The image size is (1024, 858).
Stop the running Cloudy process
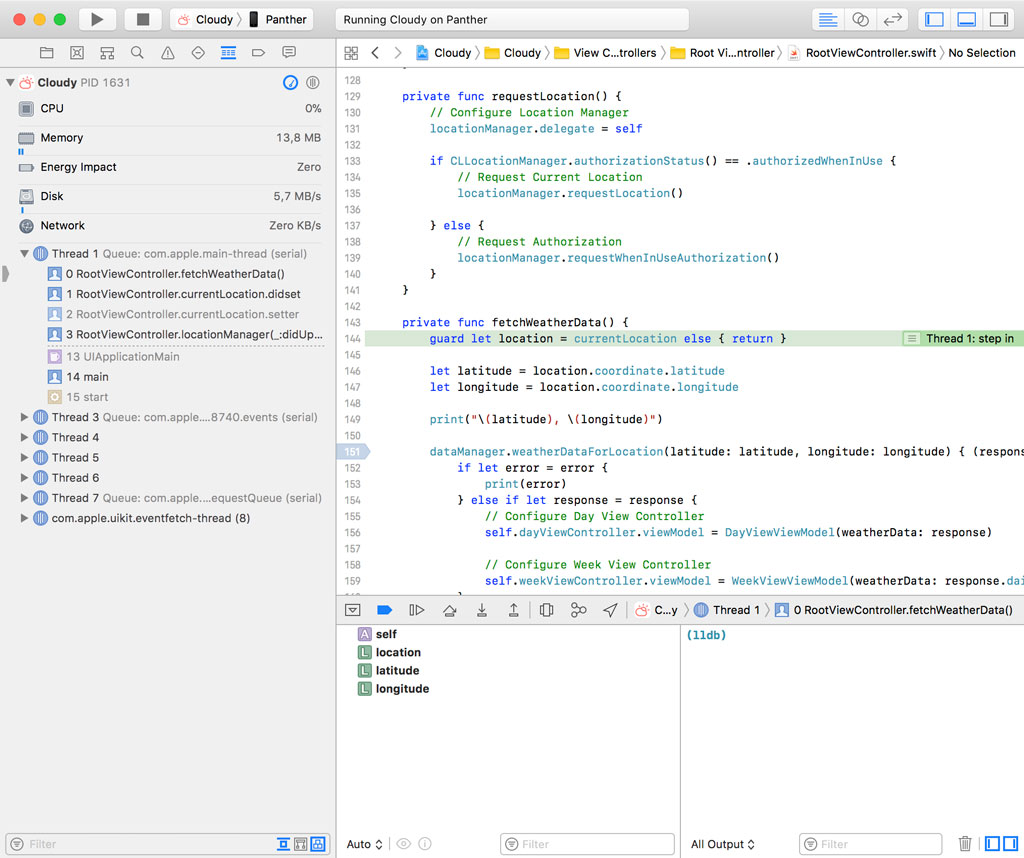[x=137, y=18]
